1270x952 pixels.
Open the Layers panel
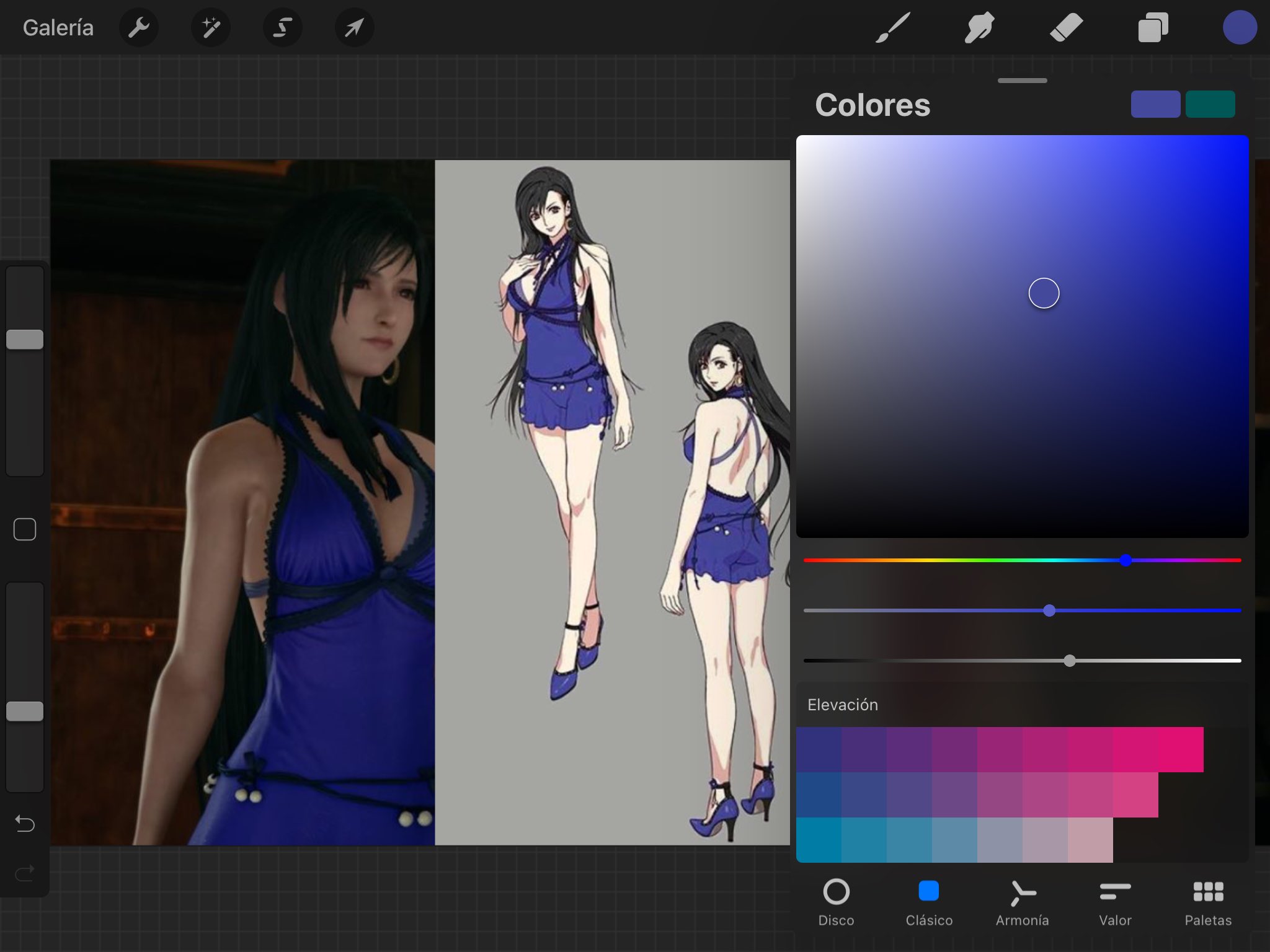click(x=1153, y=27)
